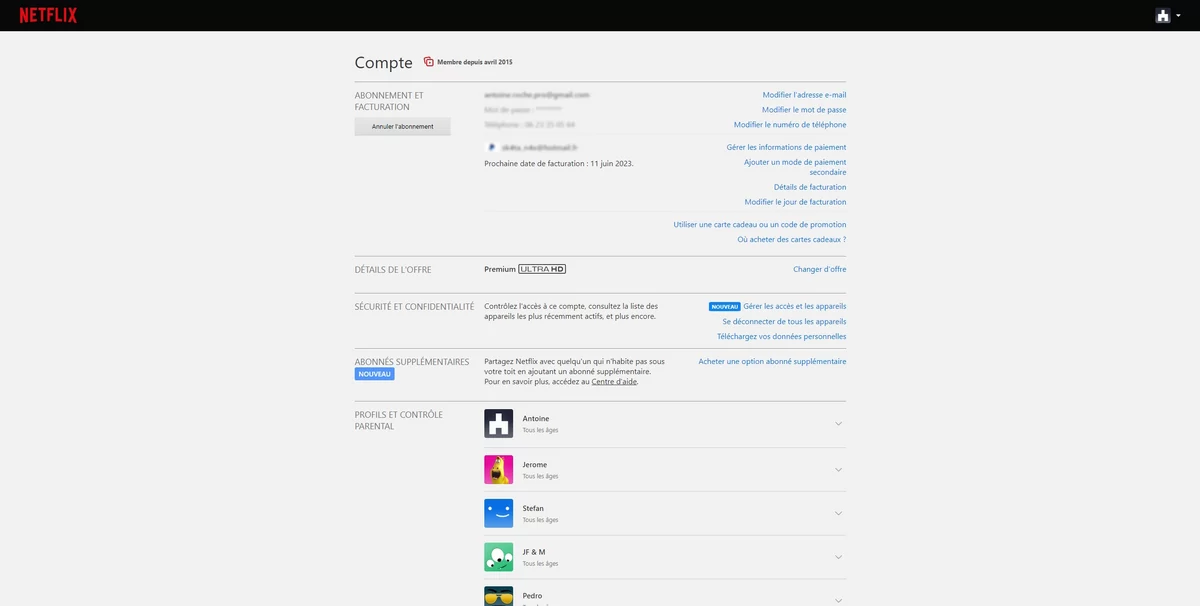Open the profile avatar menu in header

click(x=1163, y=15)
